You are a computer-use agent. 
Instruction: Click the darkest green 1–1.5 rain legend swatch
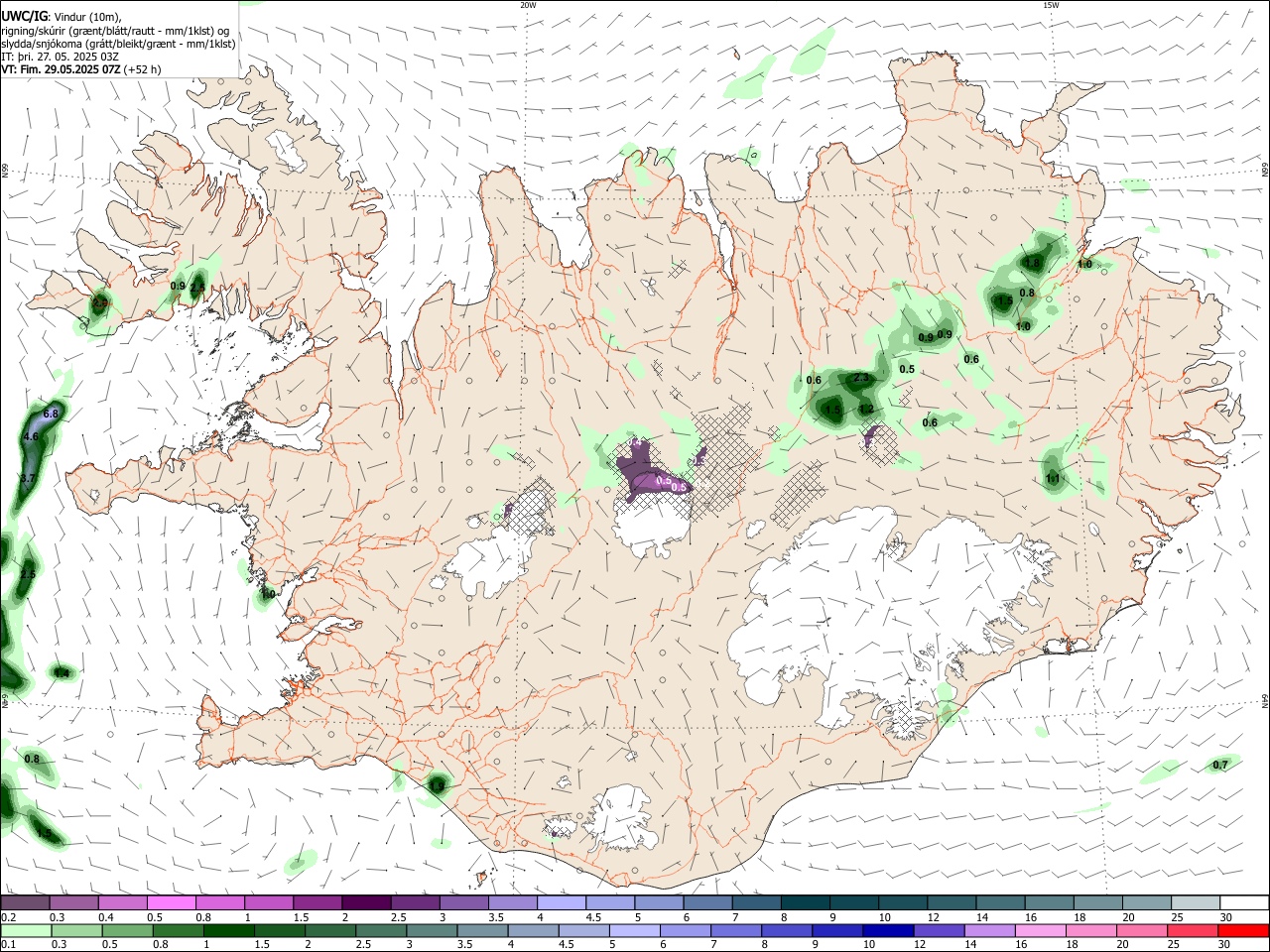(x=229, y=930)
